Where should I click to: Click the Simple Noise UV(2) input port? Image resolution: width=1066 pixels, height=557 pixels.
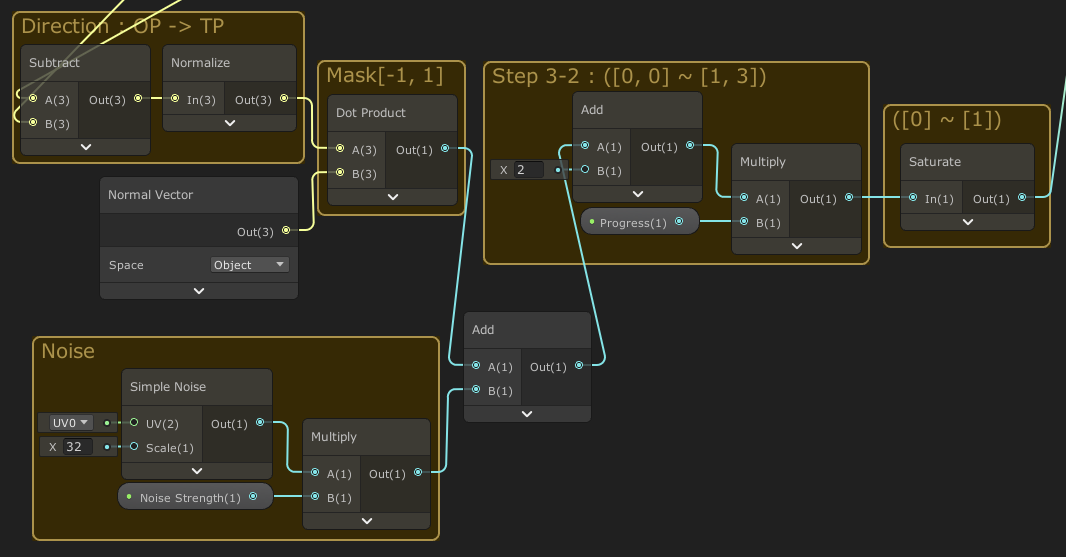(x=134, y=422)
